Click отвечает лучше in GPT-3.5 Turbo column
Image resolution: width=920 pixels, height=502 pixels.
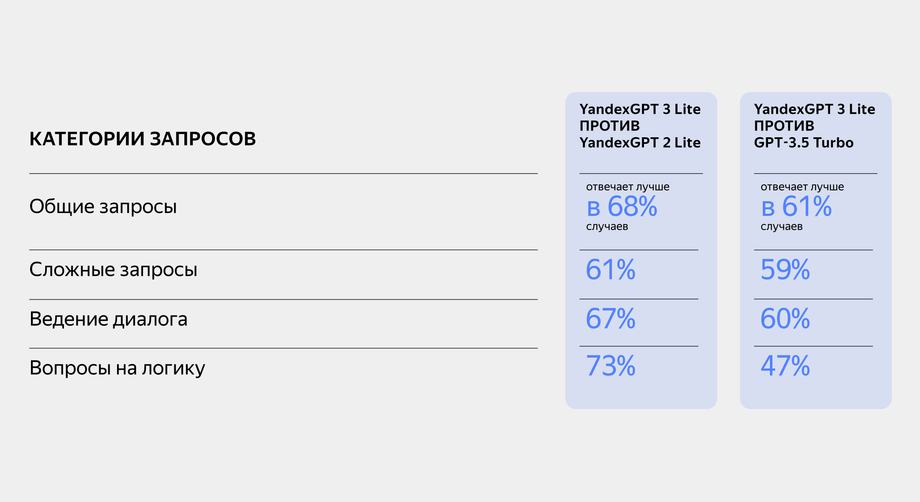802,187
